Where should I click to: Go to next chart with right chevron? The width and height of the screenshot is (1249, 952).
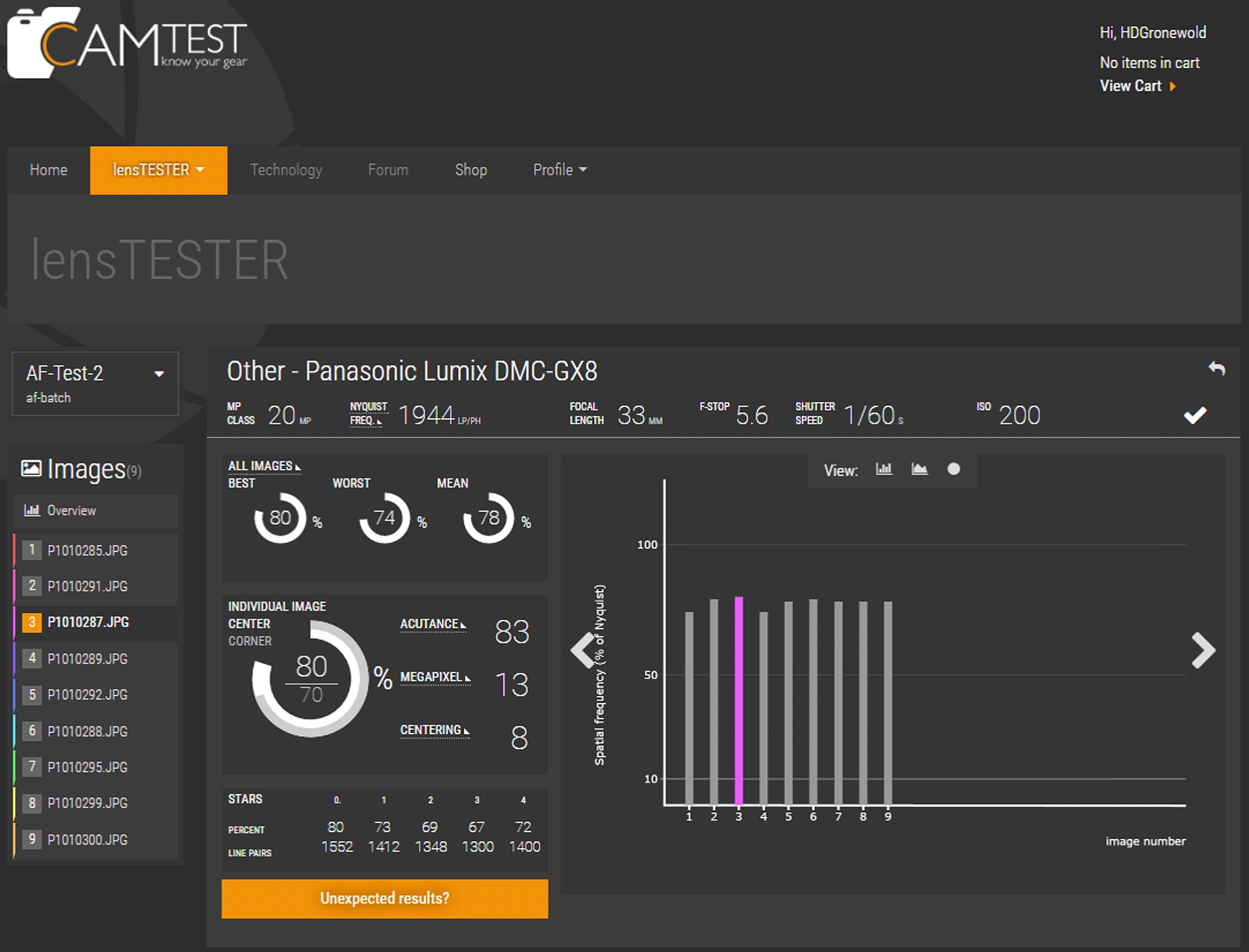(1203, 650)
